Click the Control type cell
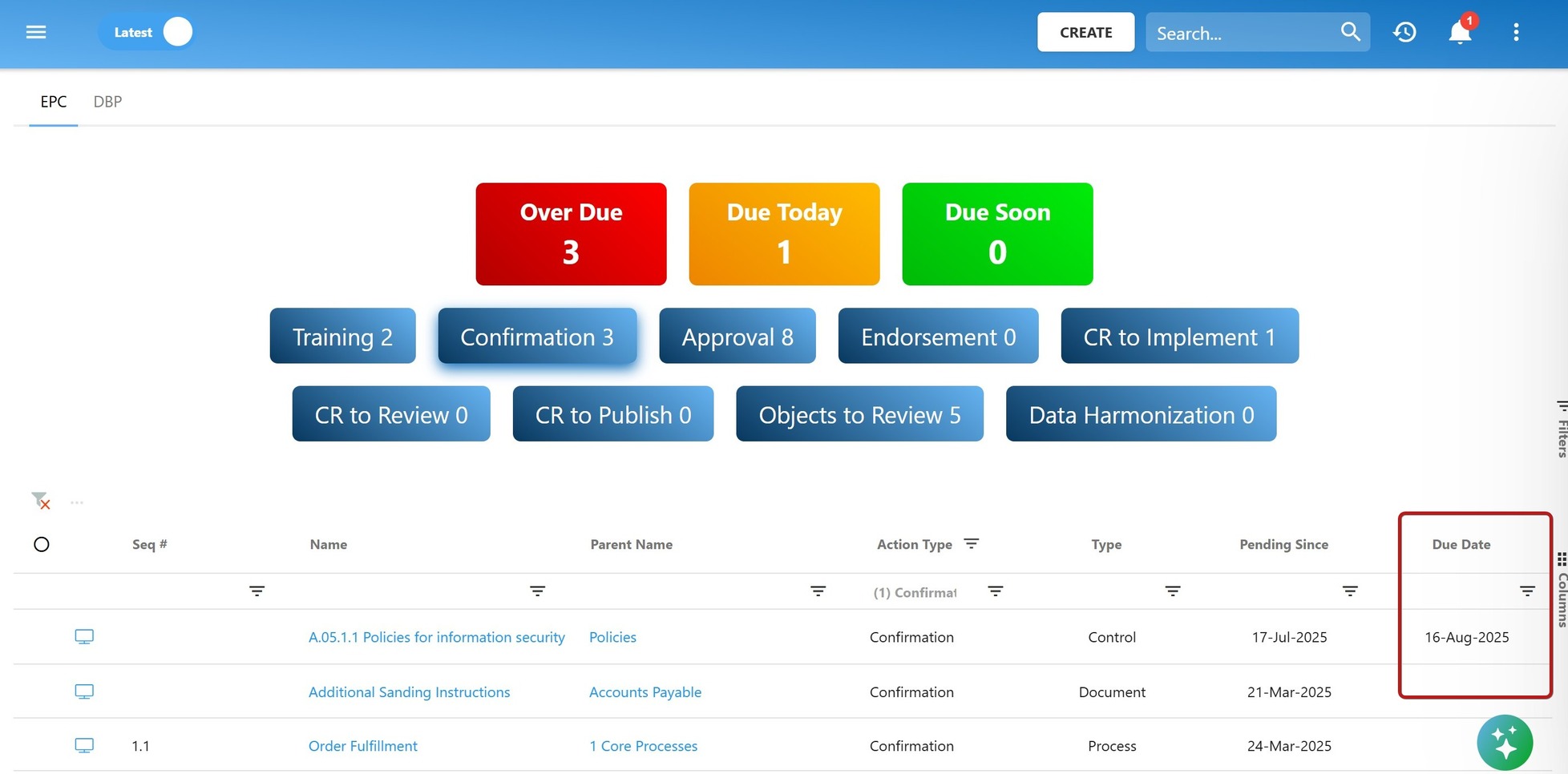 coord(1112,637)
